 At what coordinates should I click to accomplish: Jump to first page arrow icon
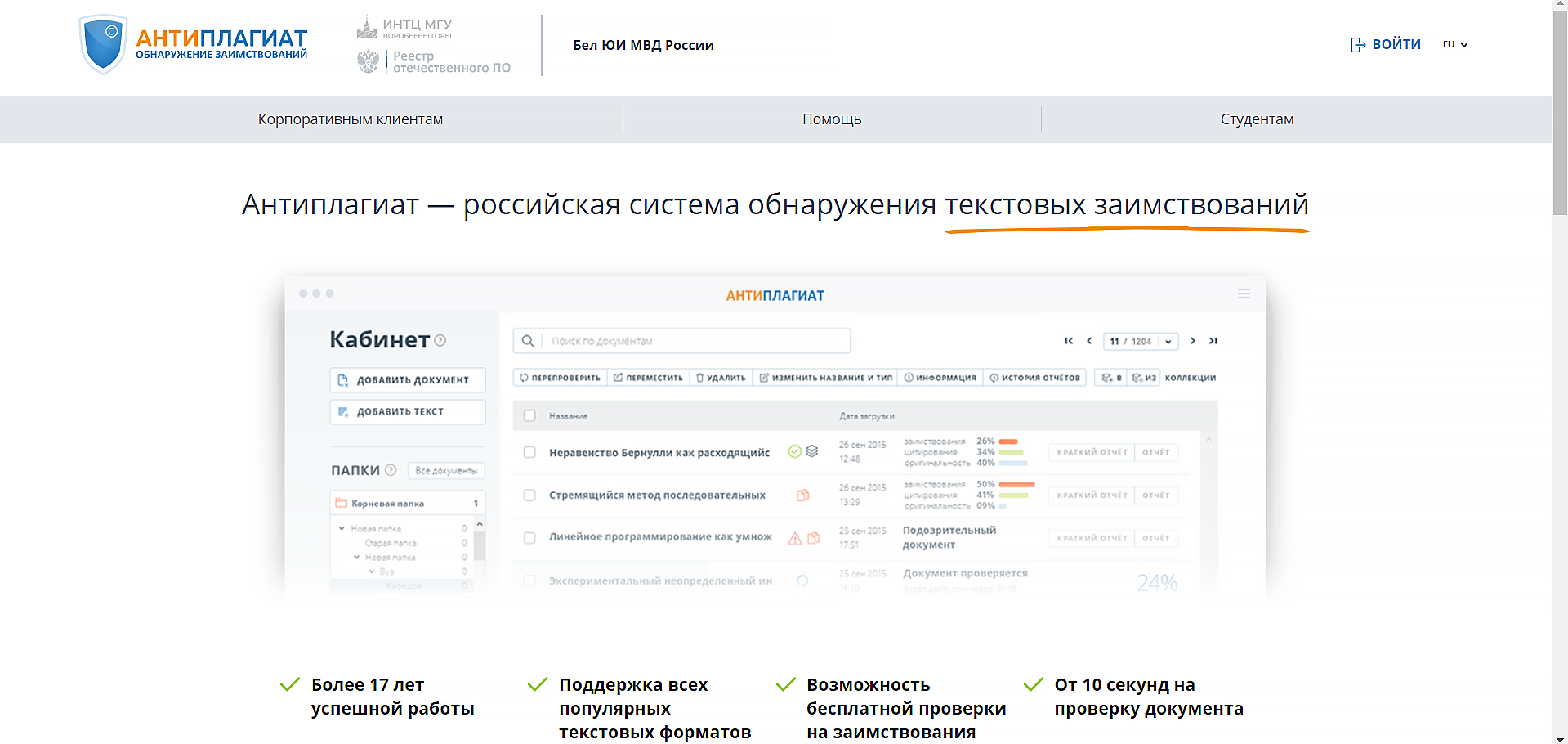(x=1069, y=341)
